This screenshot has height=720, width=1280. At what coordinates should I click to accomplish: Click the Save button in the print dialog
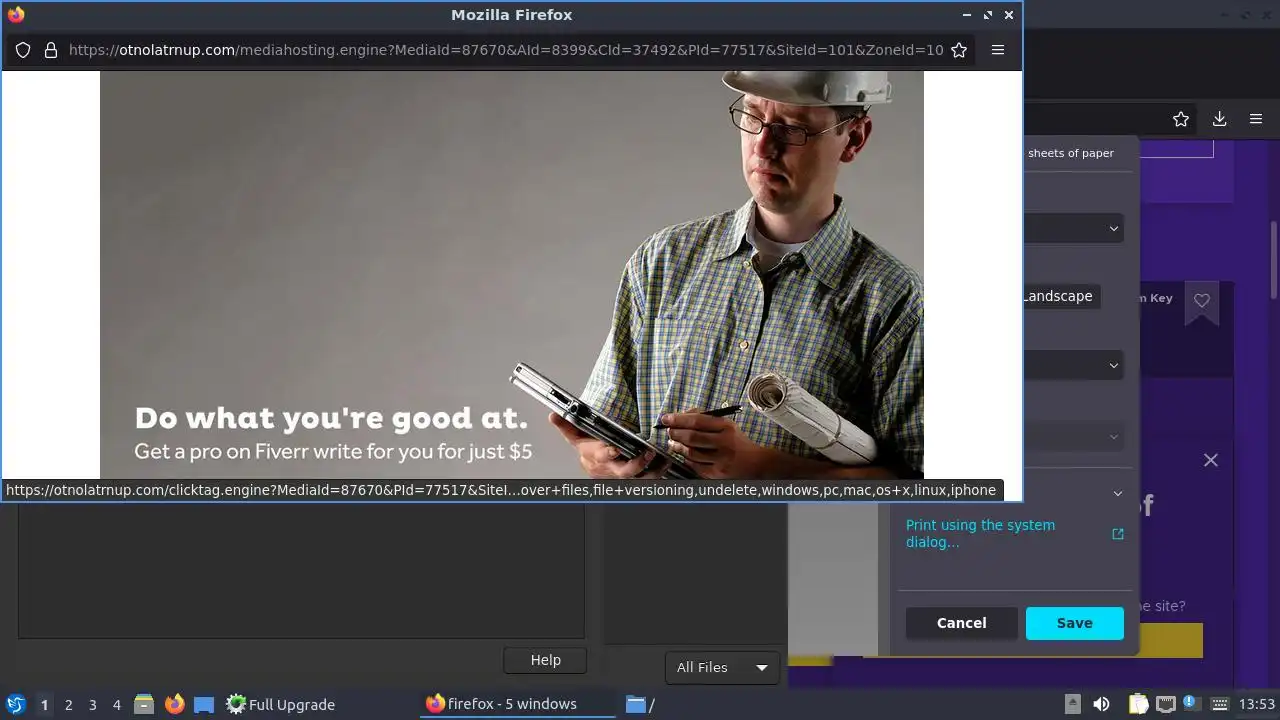tap(1074, 623)
